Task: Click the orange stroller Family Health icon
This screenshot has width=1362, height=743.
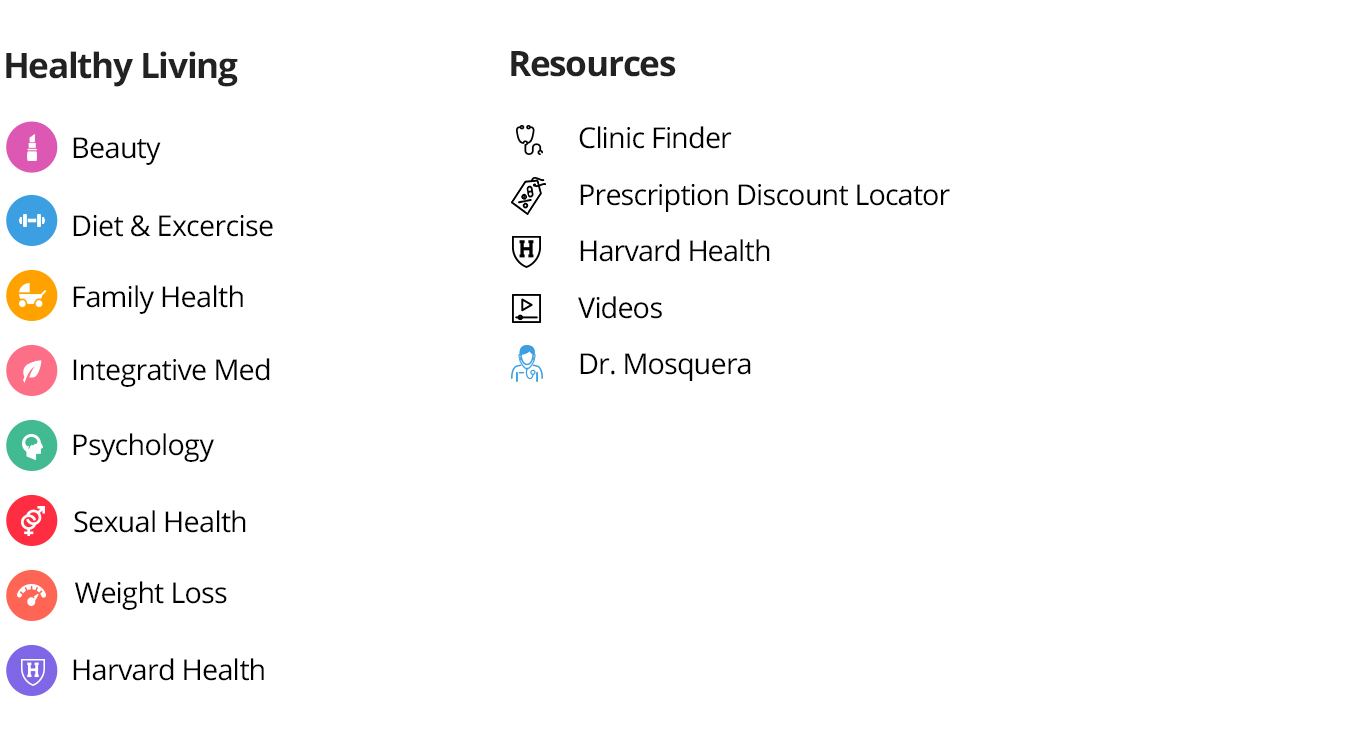Action: tap(32, 296)
